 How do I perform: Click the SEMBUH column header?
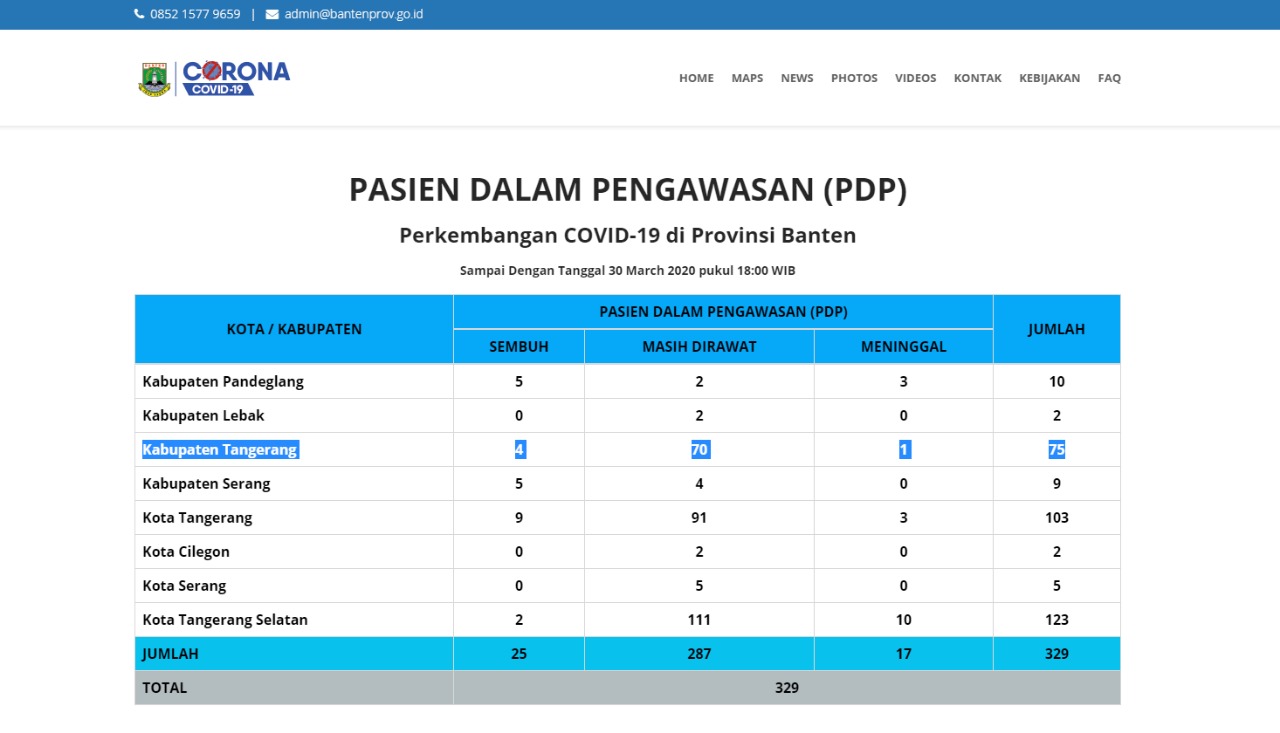tap(519, 347)
